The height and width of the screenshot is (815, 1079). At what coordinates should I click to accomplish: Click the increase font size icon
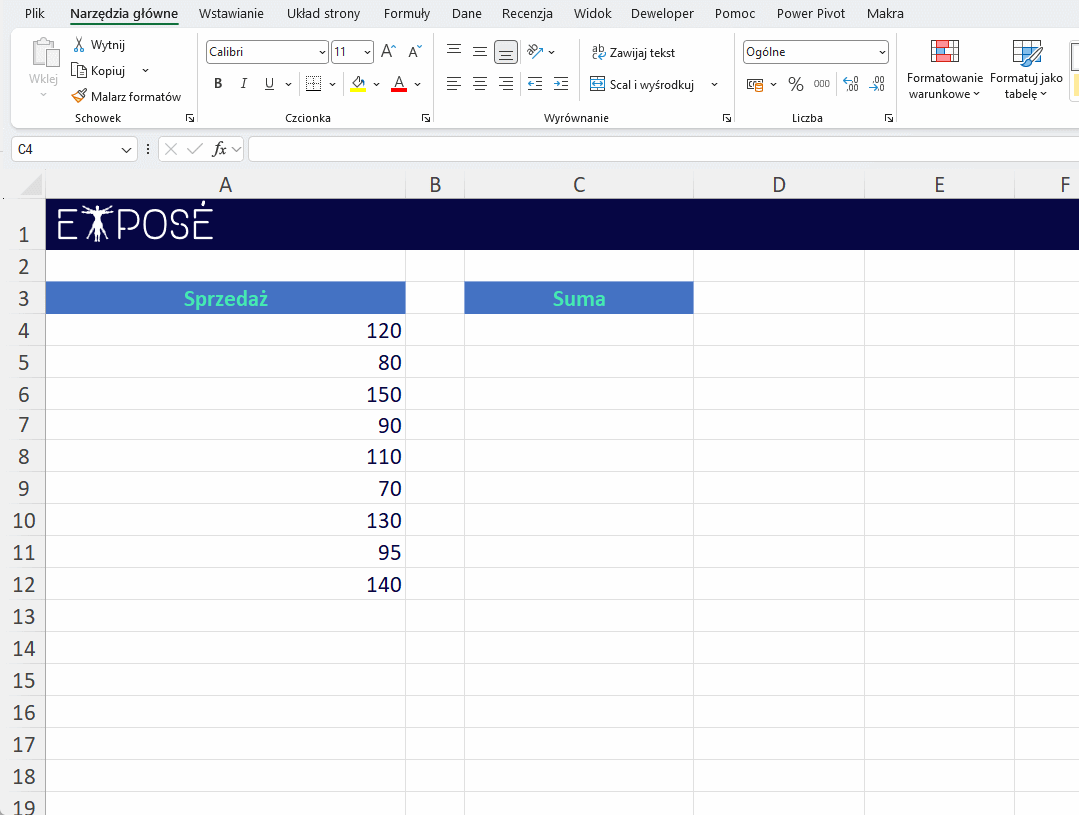(x=389, y=52)
